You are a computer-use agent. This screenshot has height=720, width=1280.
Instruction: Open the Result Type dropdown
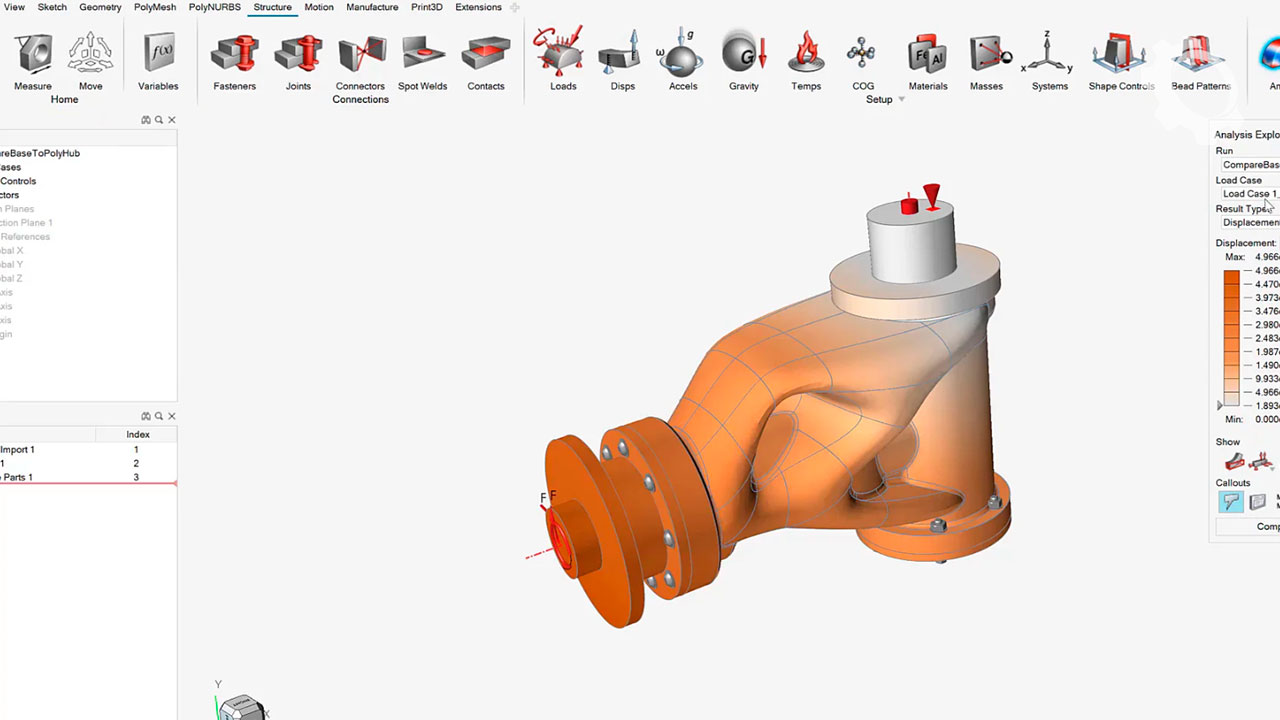tap(1249, 223)
